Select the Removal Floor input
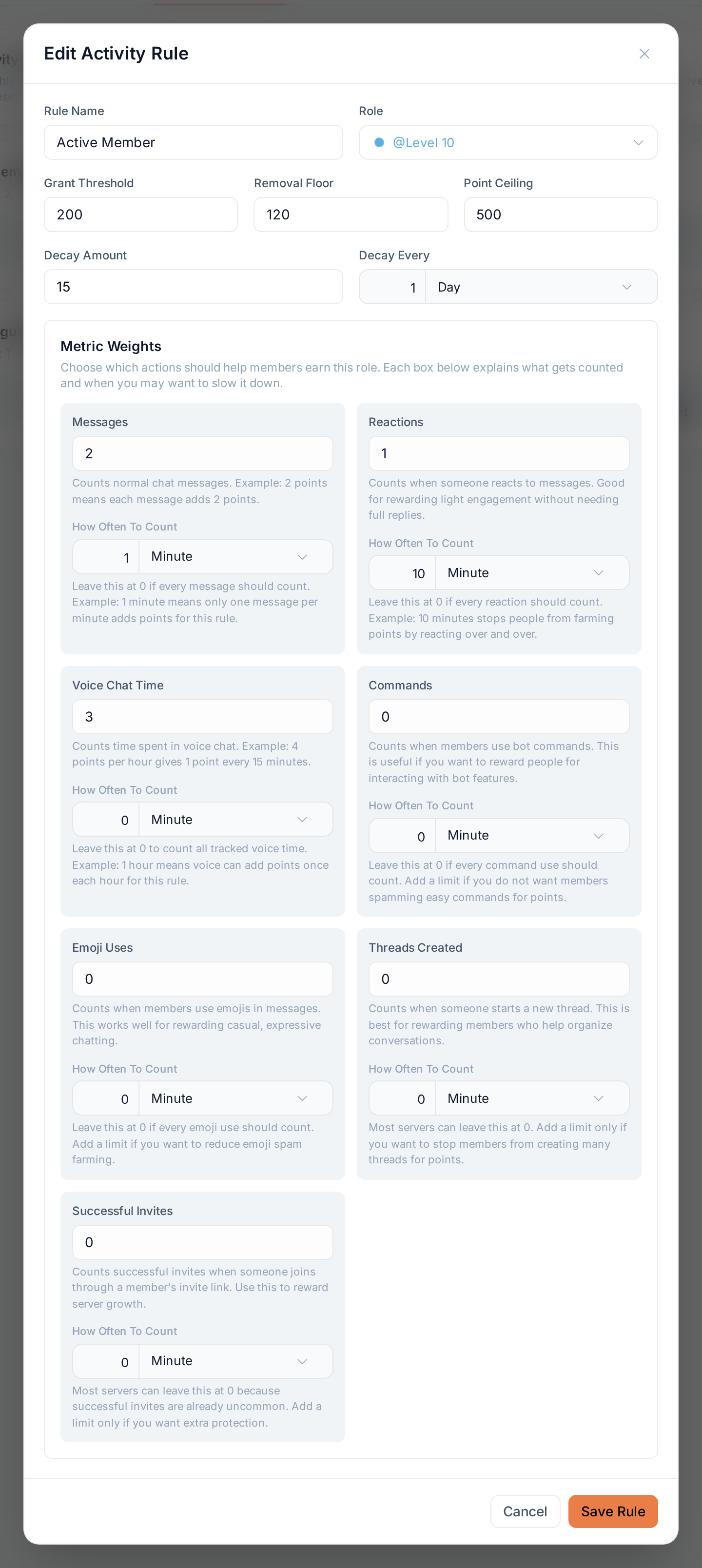 [351, 214]
